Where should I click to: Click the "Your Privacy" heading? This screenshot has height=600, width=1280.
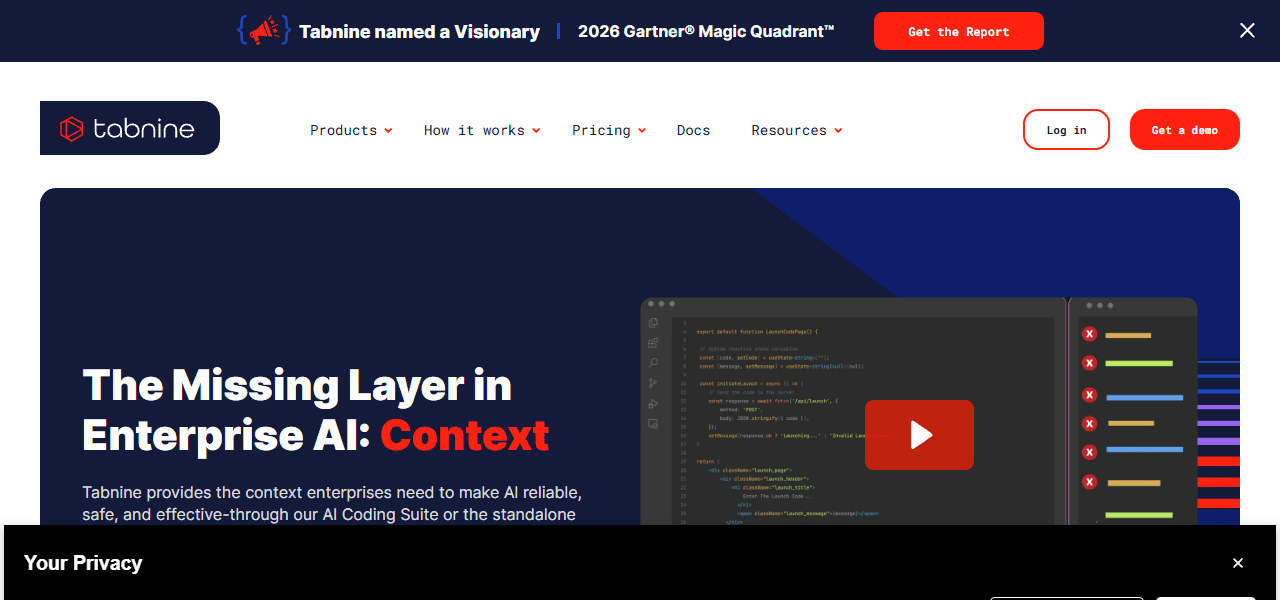83,563
